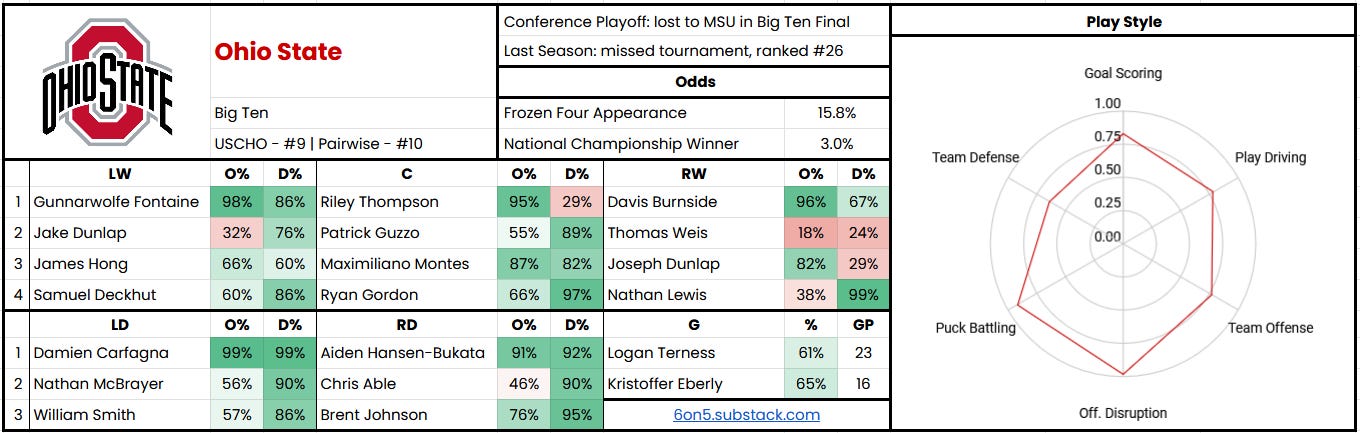Select Damien Carfagna in the LD column
1360x433 pixels.
[101, 353]
